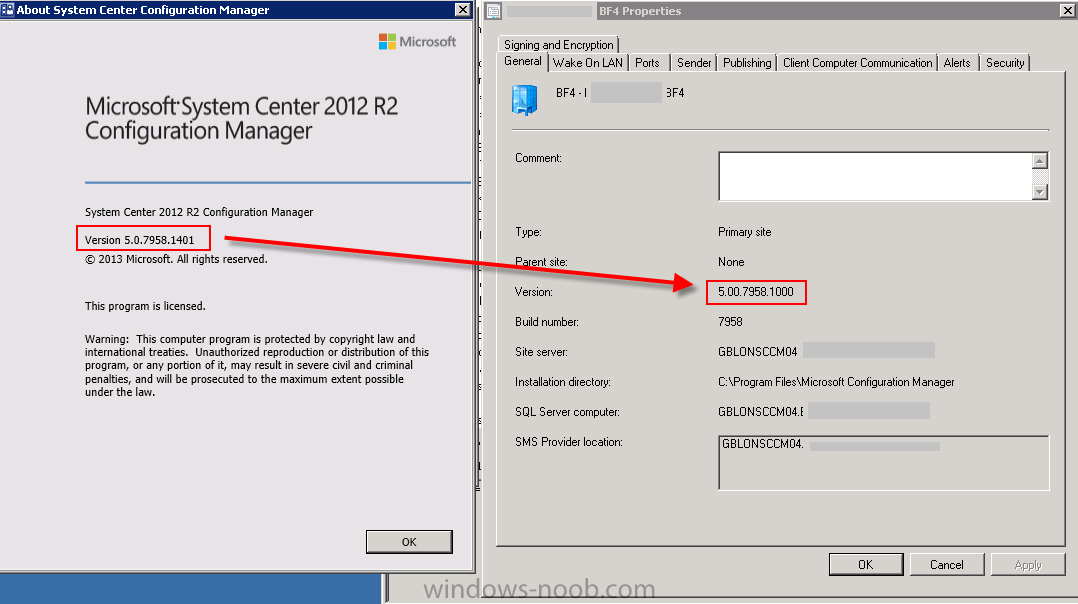The height and width of the screenshot is (604, 1078).
Task: Open the Alerts tab
Action: point(957,63)
